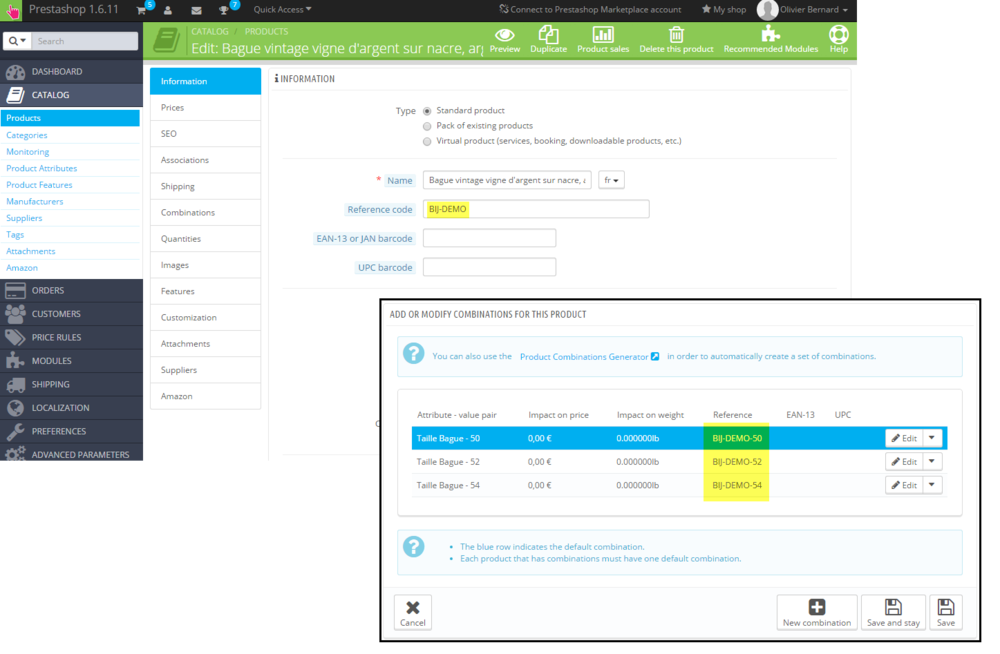Edit the Taille Bague - 52 combination
The image size is (1000, 654).
[x=904, y=461]
